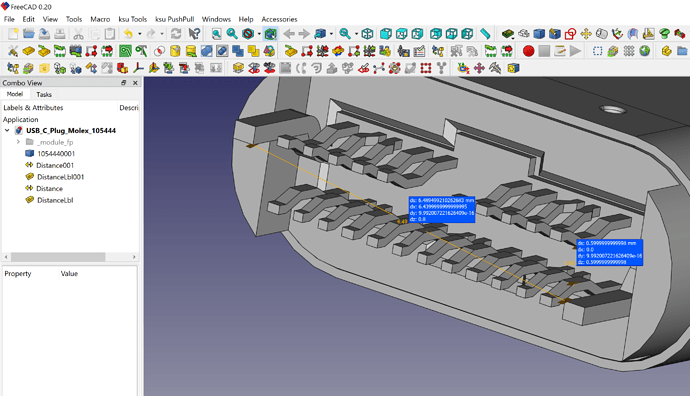
Task: Click the globe web icon
Action: 645,51
